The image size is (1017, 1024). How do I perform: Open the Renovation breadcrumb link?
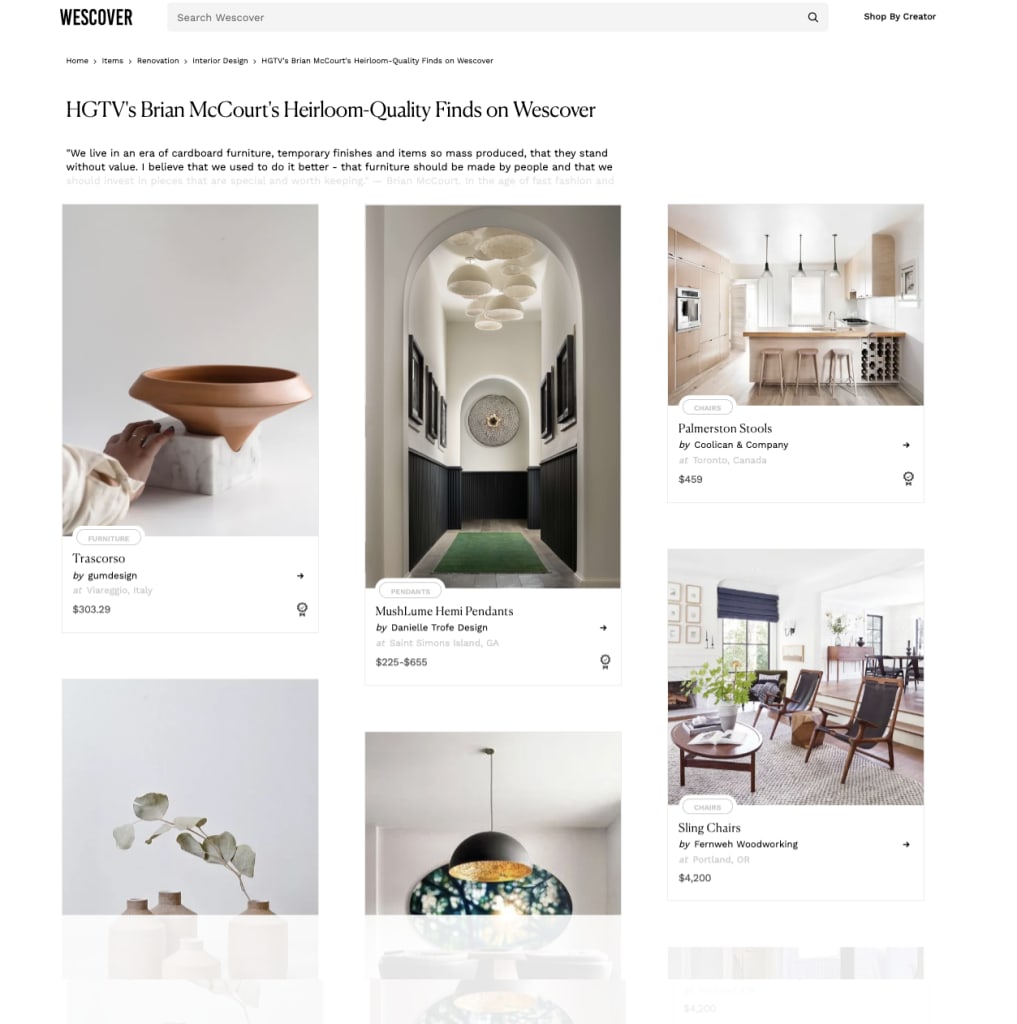click(158, 61)
